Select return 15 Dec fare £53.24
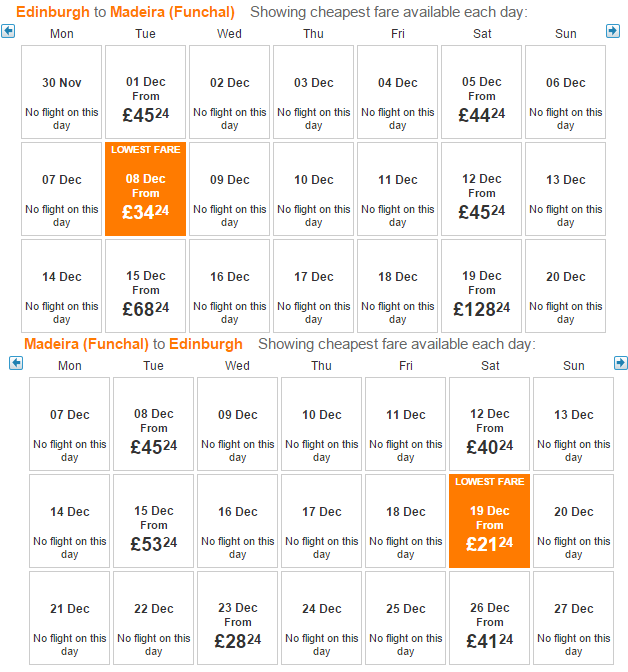The height and width of the screenshot is (672, 628). (153, 521)
